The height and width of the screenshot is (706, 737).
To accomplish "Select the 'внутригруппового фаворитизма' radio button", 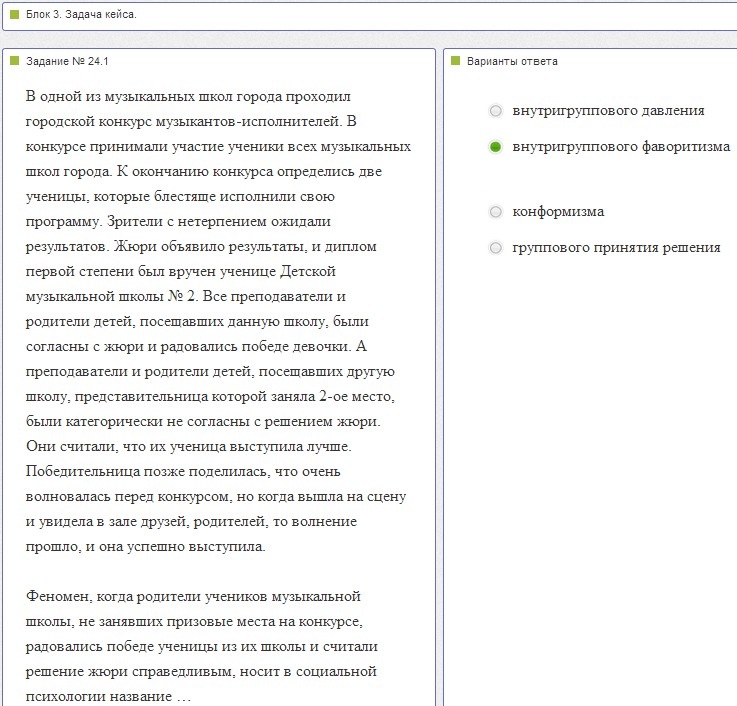I will tap(495, 147).
